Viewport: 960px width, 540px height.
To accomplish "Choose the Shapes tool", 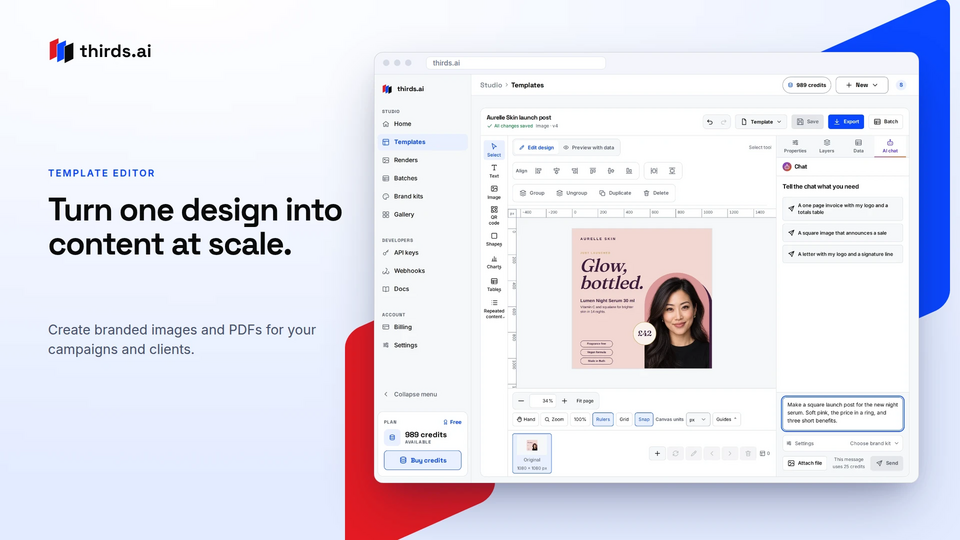I will 494,239.
